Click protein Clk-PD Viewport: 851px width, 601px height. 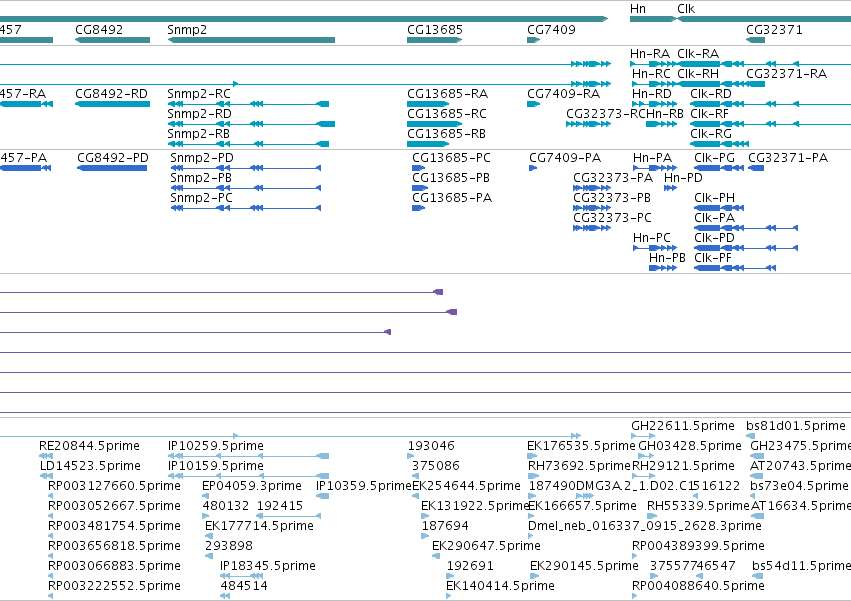[714, 238]
